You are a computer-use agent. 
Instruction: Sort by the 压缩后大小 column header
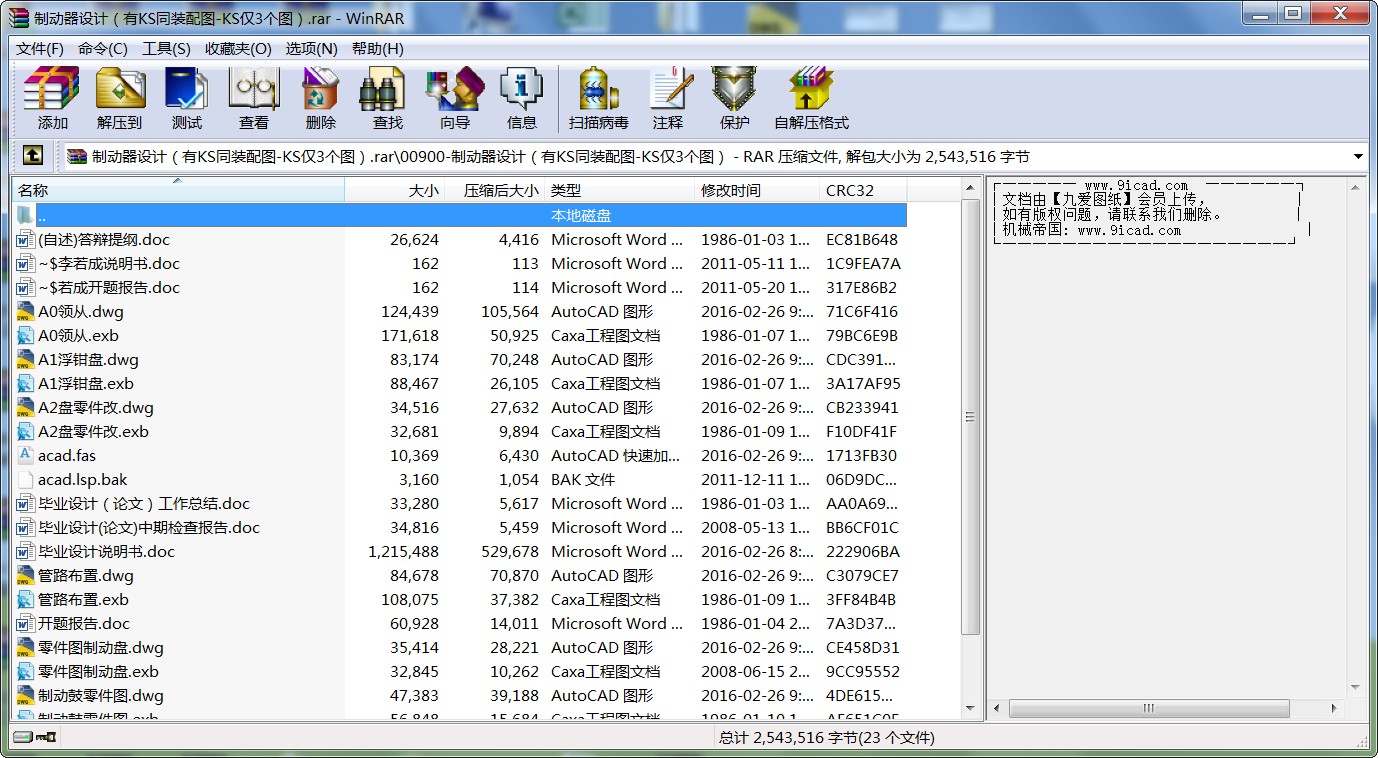pyautogui.click(x=495, y=190)
